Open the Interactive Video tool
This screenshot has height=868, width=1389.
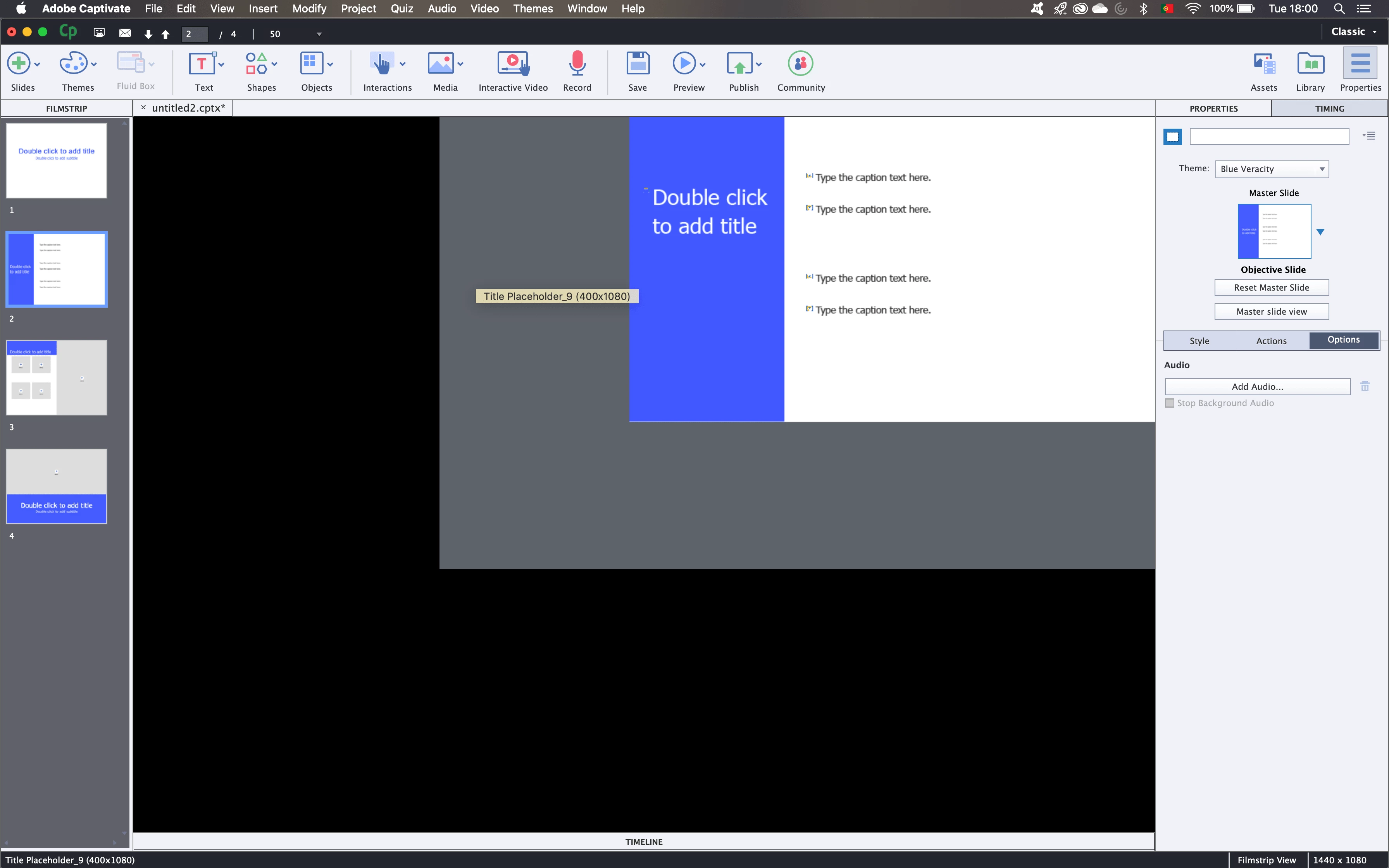coord(513,64)
